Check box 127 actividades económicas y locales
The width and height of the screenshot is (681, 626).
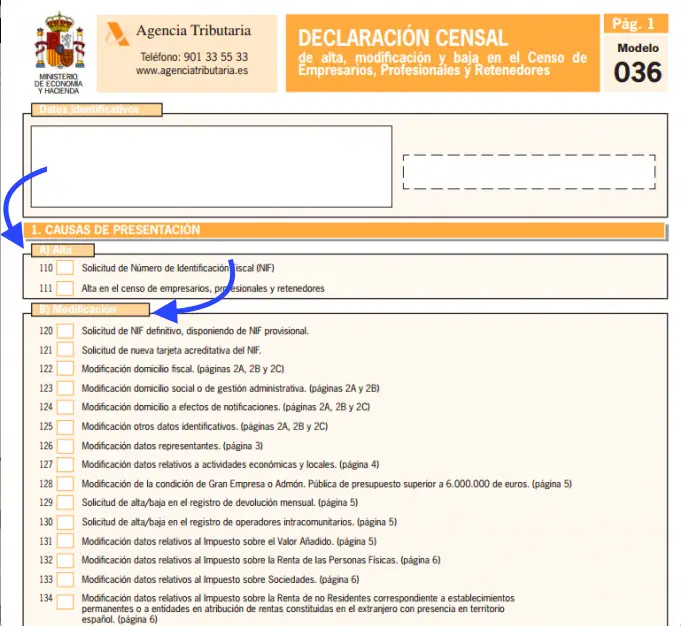click(65, 464)
